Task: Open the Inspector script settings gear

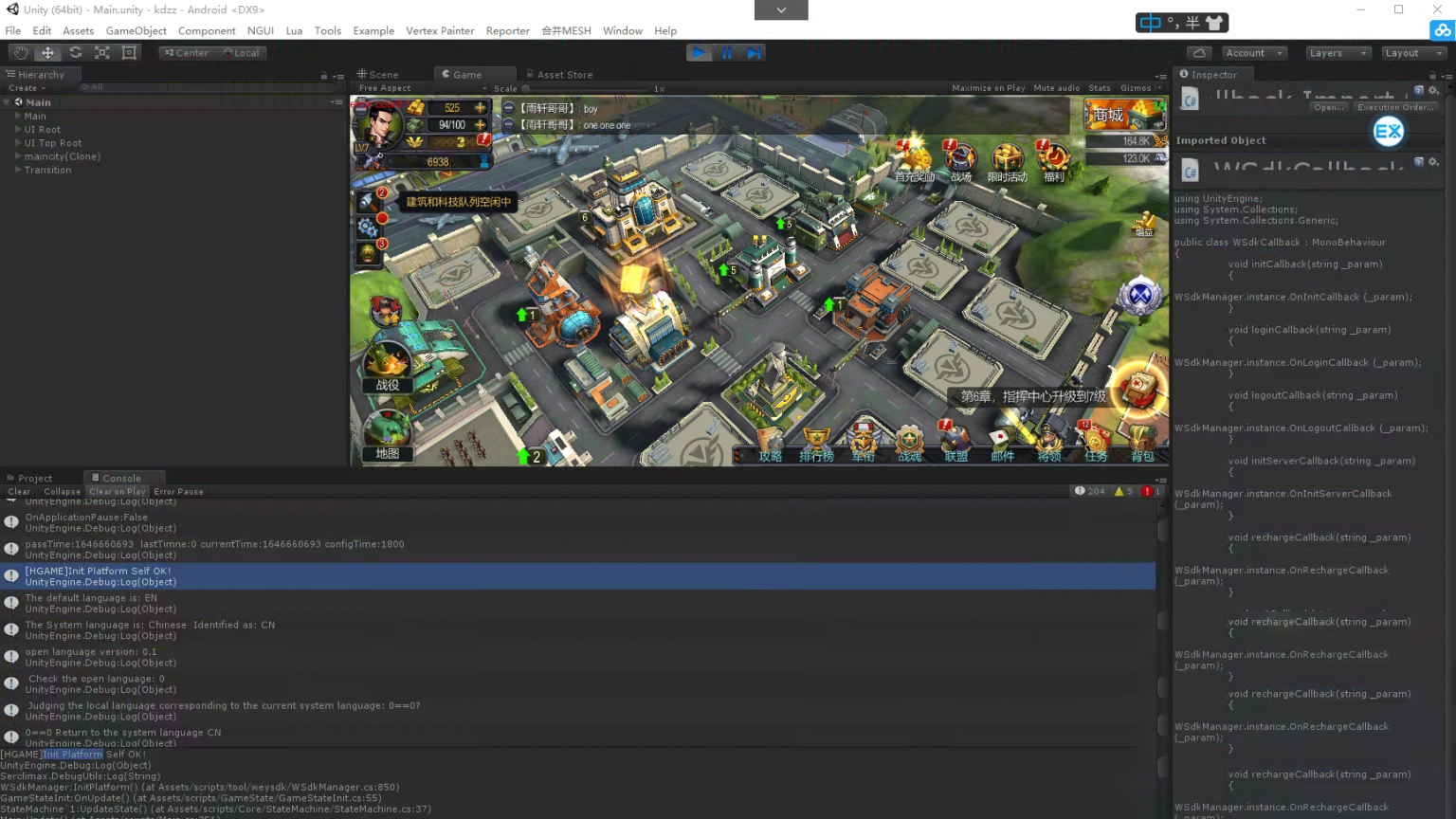Action: point(1433,91)
